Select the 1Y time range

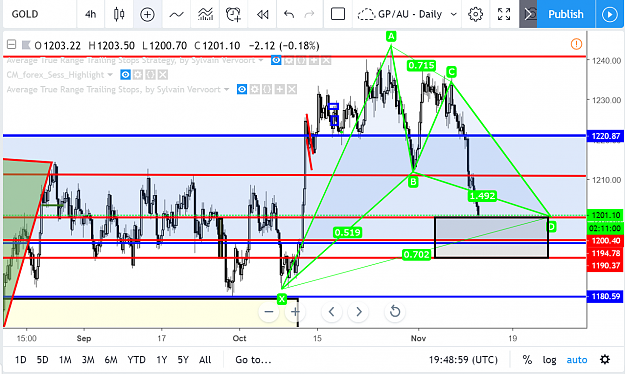[x=161, y=360]
